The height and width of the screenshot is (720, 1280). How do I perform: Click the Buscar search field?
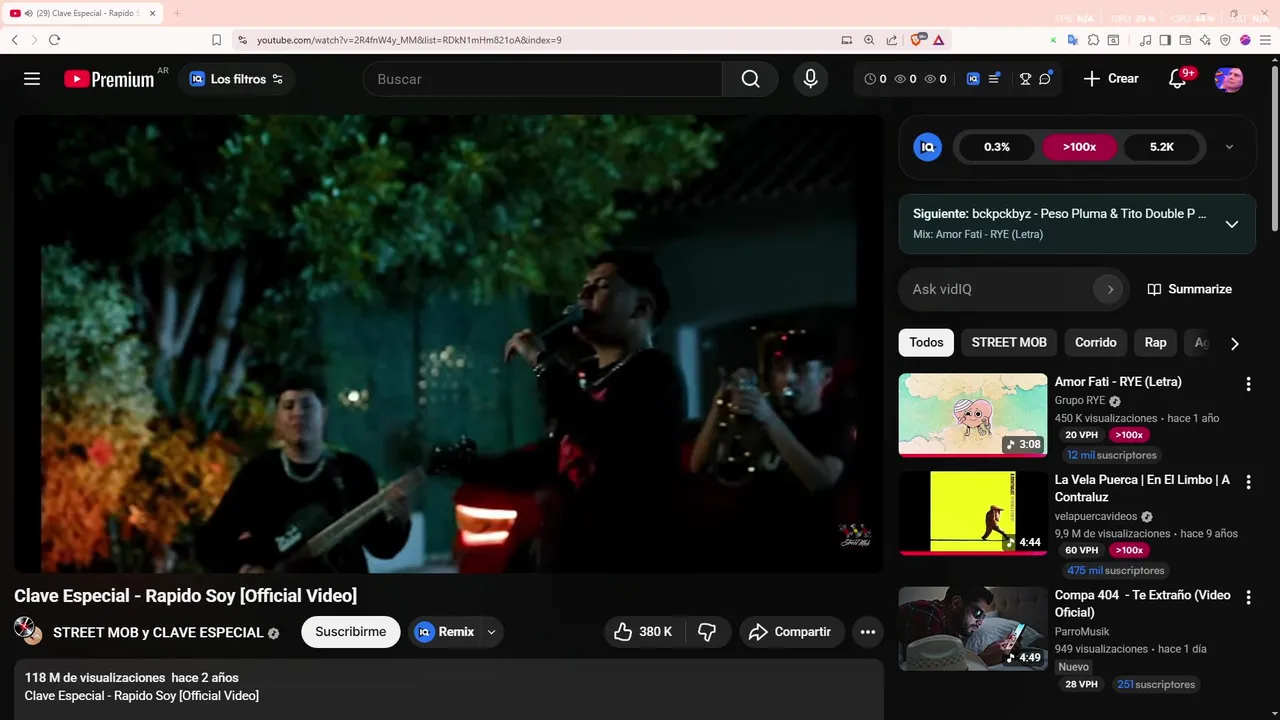543,79
